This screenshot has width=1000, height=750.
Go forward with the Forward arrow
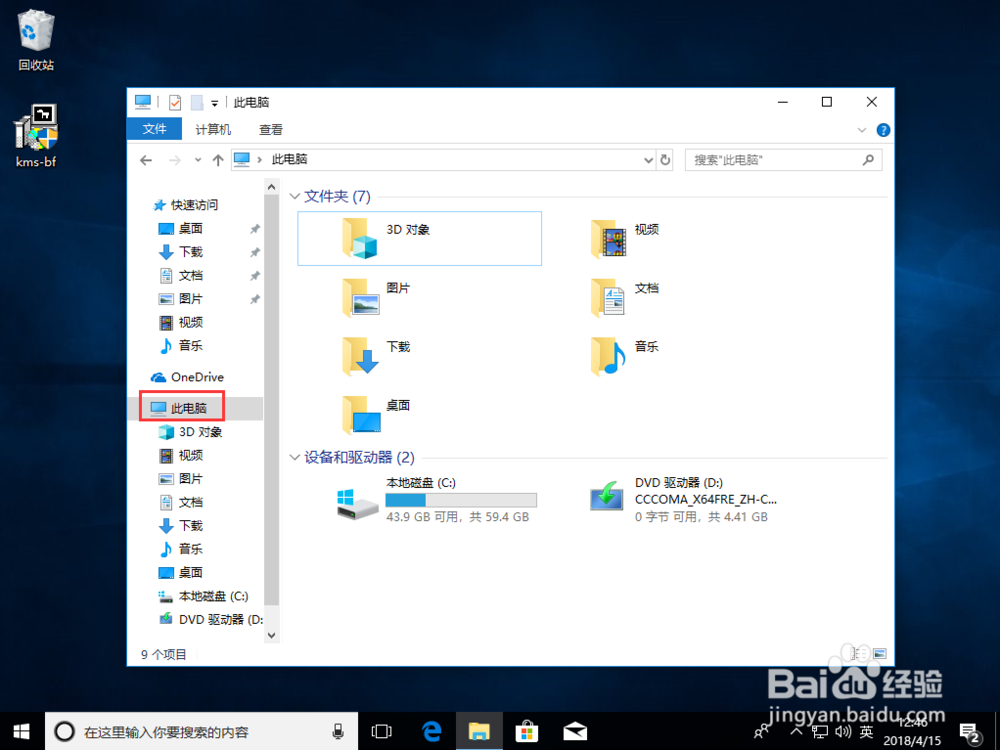174,160
